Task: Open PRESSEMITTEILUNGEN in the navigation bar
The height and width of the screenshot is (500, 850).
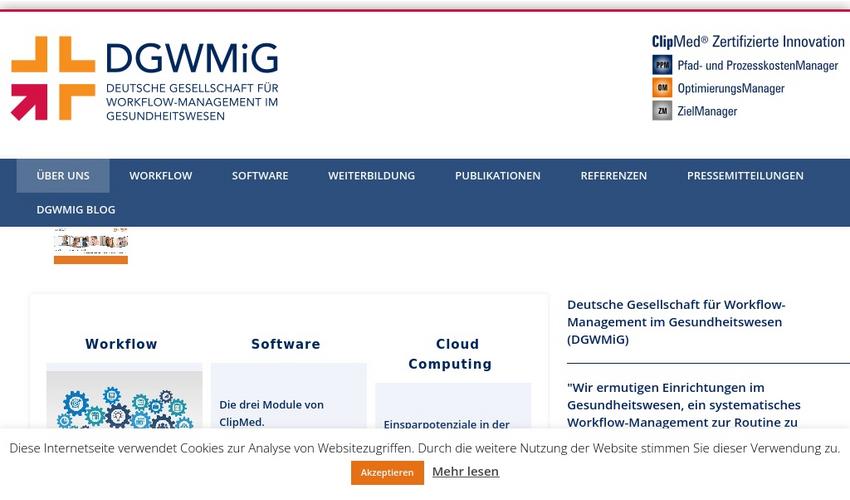Action: (x=745, y=176)
